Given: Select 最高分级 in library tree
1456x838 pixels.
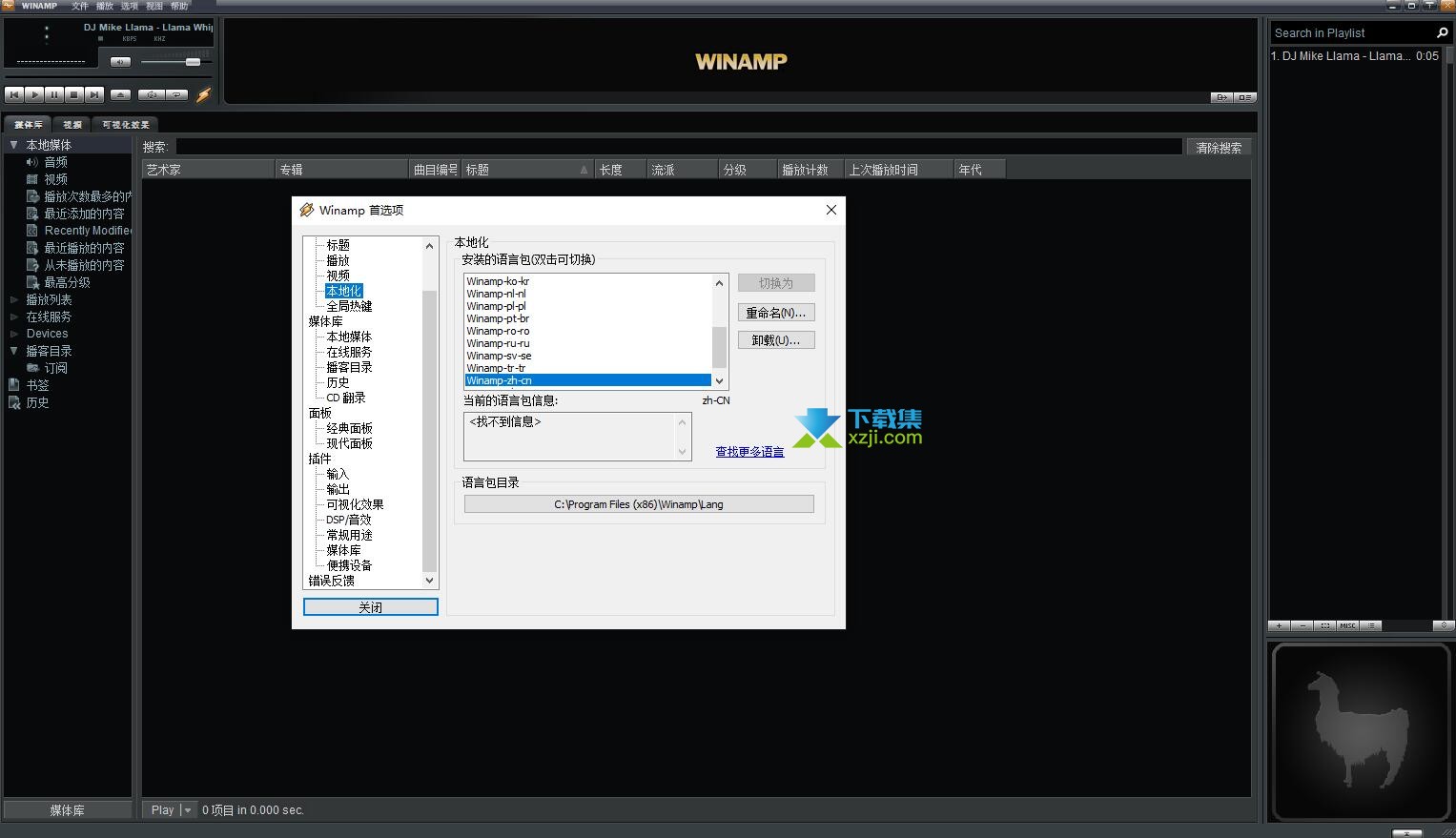Looking at the screenshot, I should pos(67,282).
